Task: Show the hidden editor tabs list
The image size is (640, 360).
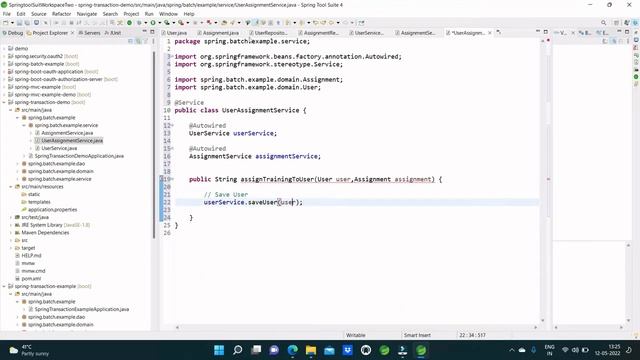Action: 498,32
